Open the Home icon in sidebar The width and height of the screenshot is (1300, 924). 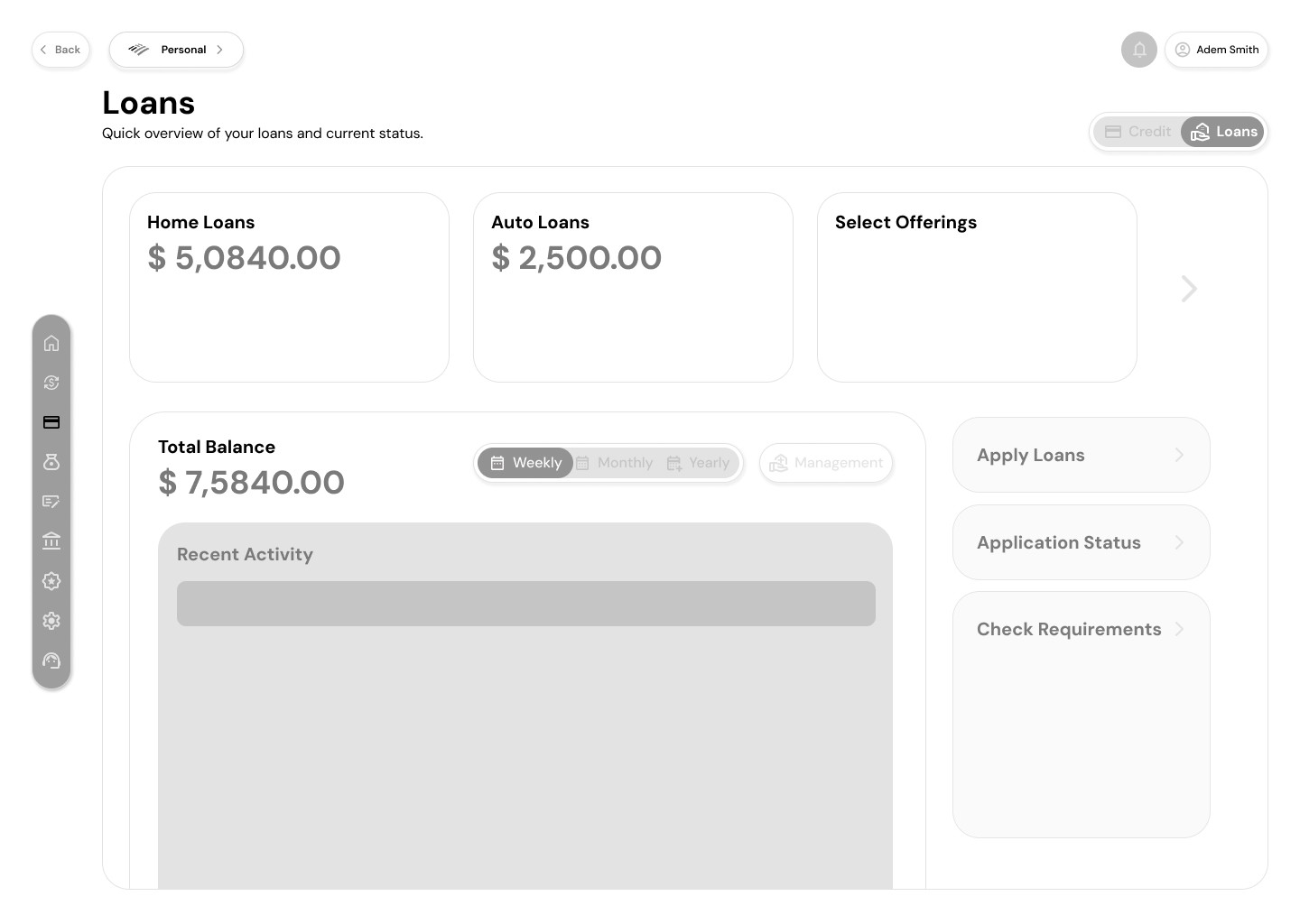[51, 343]
